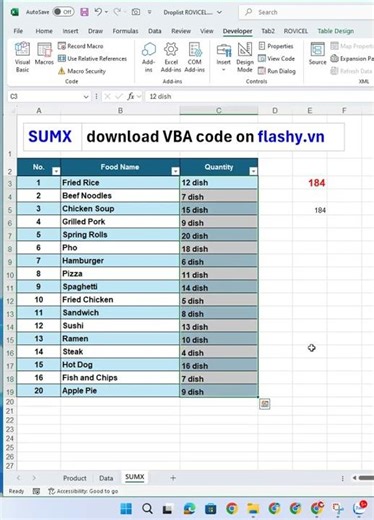374x520 pixels.
Task: Switch to the Home tab
Action: 44,31
